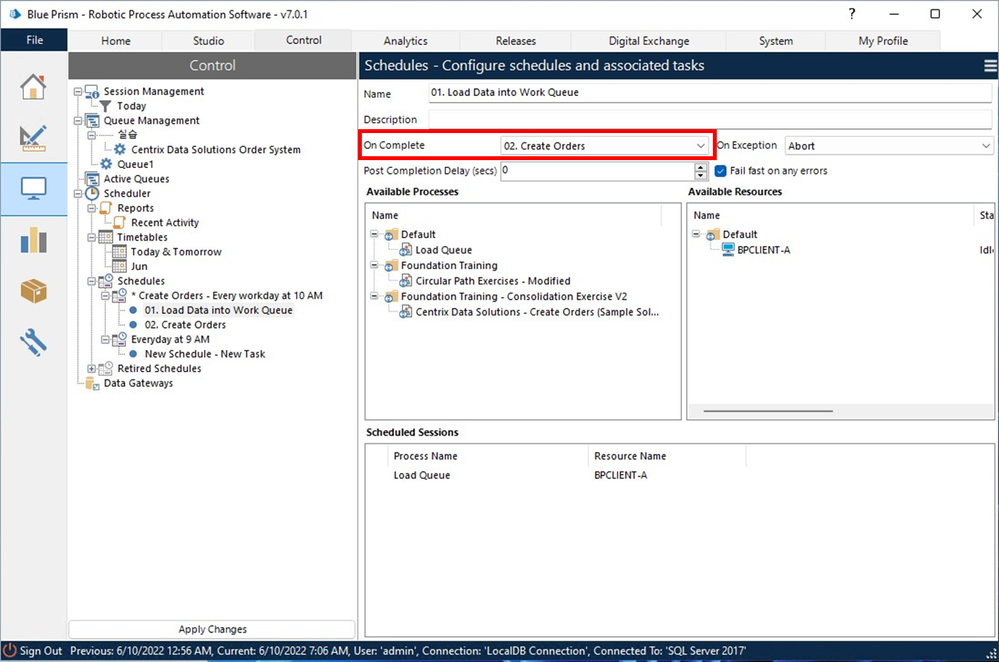Expand the Retired Schedules node
Screen dimensions: 999x662
pyautogui.click(x=91, y=368)
